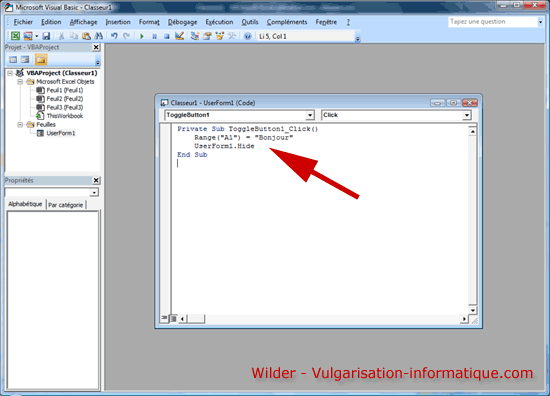Click the code window's vertical scroll down arrow
Screen dimensions: 550x396
click(472, 310)
